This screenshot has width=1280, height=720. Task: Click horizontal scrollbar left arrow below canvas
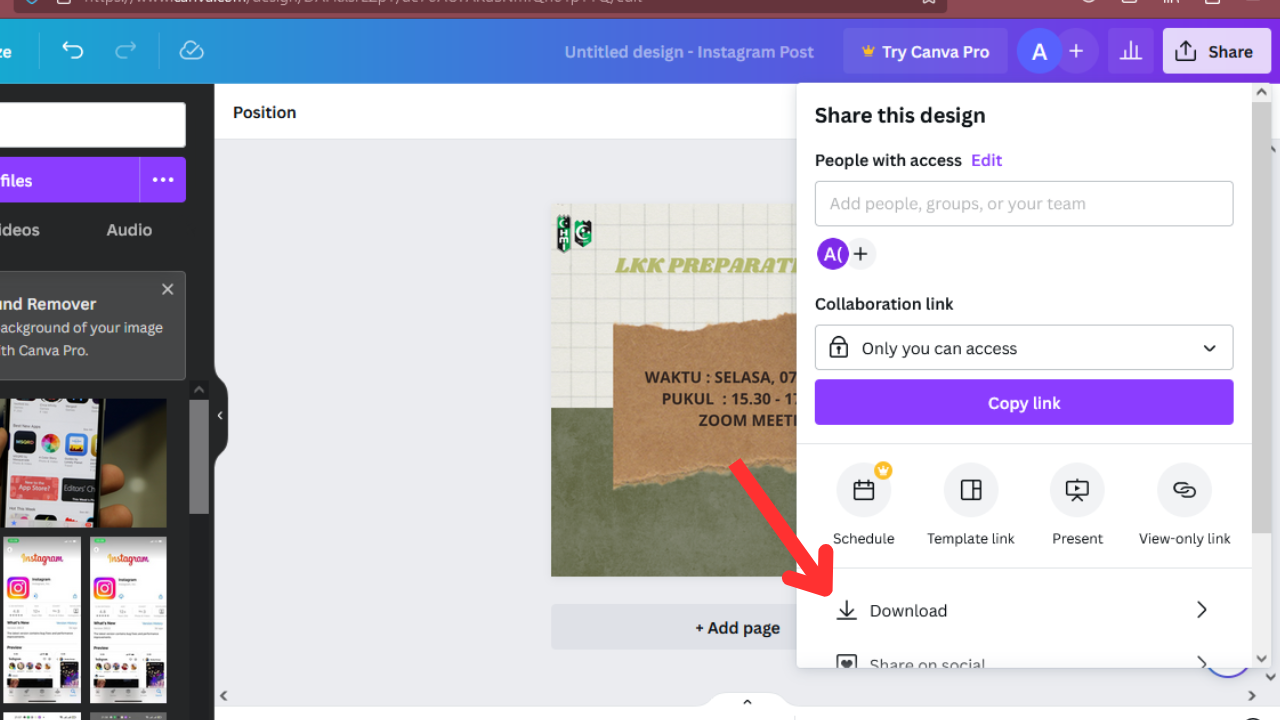pyautogui.click(x=224, y=696)
